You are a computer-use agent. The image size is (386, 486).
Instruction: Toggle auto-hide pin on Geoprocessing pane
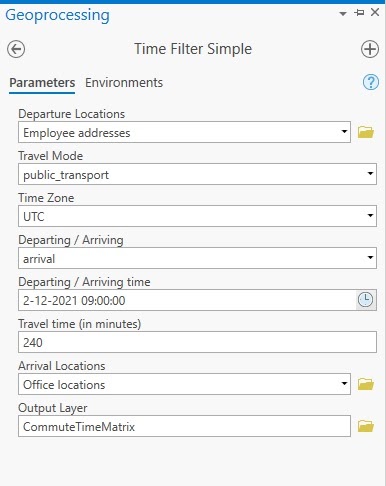pos(359,13)
